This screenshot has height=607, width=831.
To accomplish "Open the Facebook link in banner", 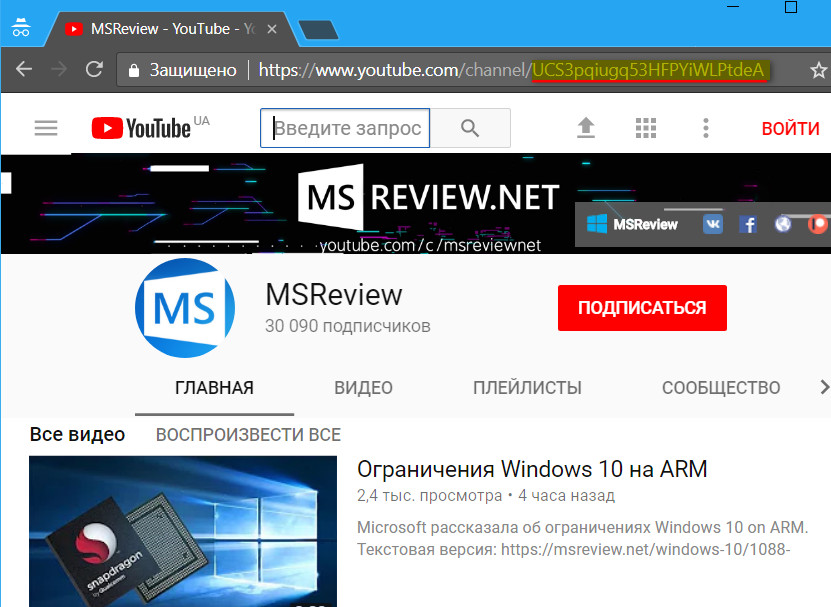I will 748,224.
